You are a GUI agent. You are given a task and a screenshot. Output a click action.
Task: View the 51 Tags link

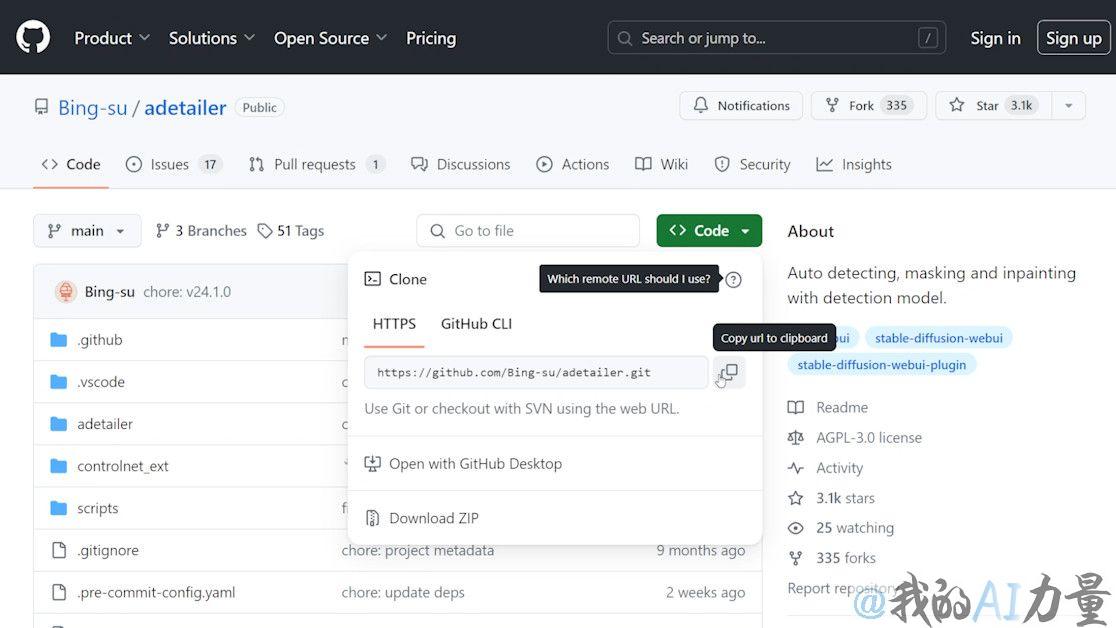point(290,231)
